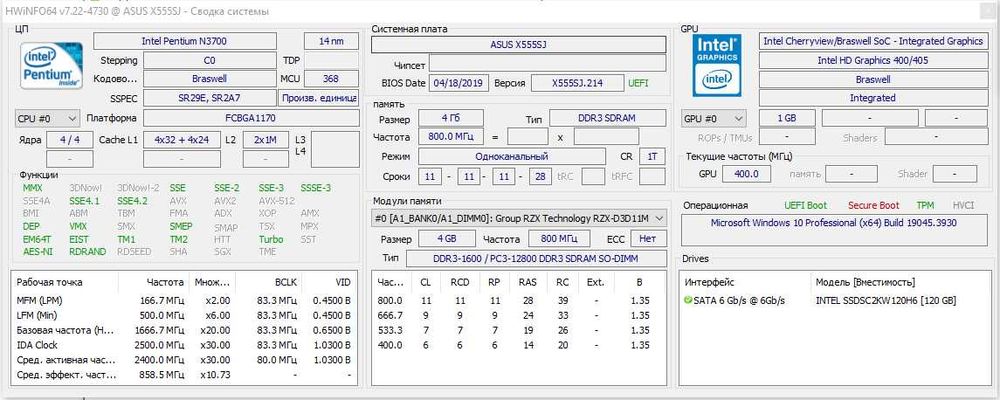This screenshot has width=1000, height=400.
Task: Click the GPU memory 1 GB field
Action: click(787, 119)
